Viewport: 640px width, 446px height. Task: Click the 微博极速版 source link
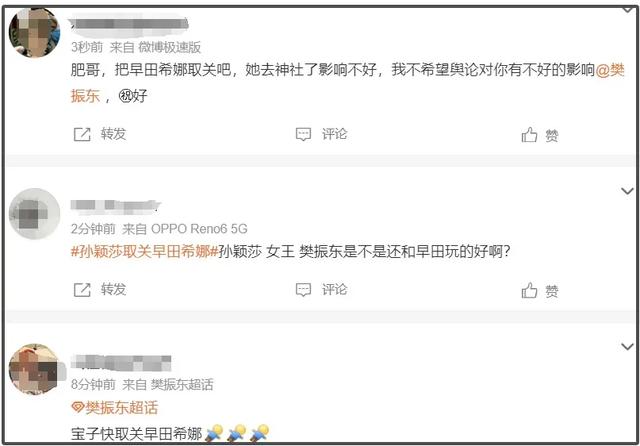[x=169, y=47]
